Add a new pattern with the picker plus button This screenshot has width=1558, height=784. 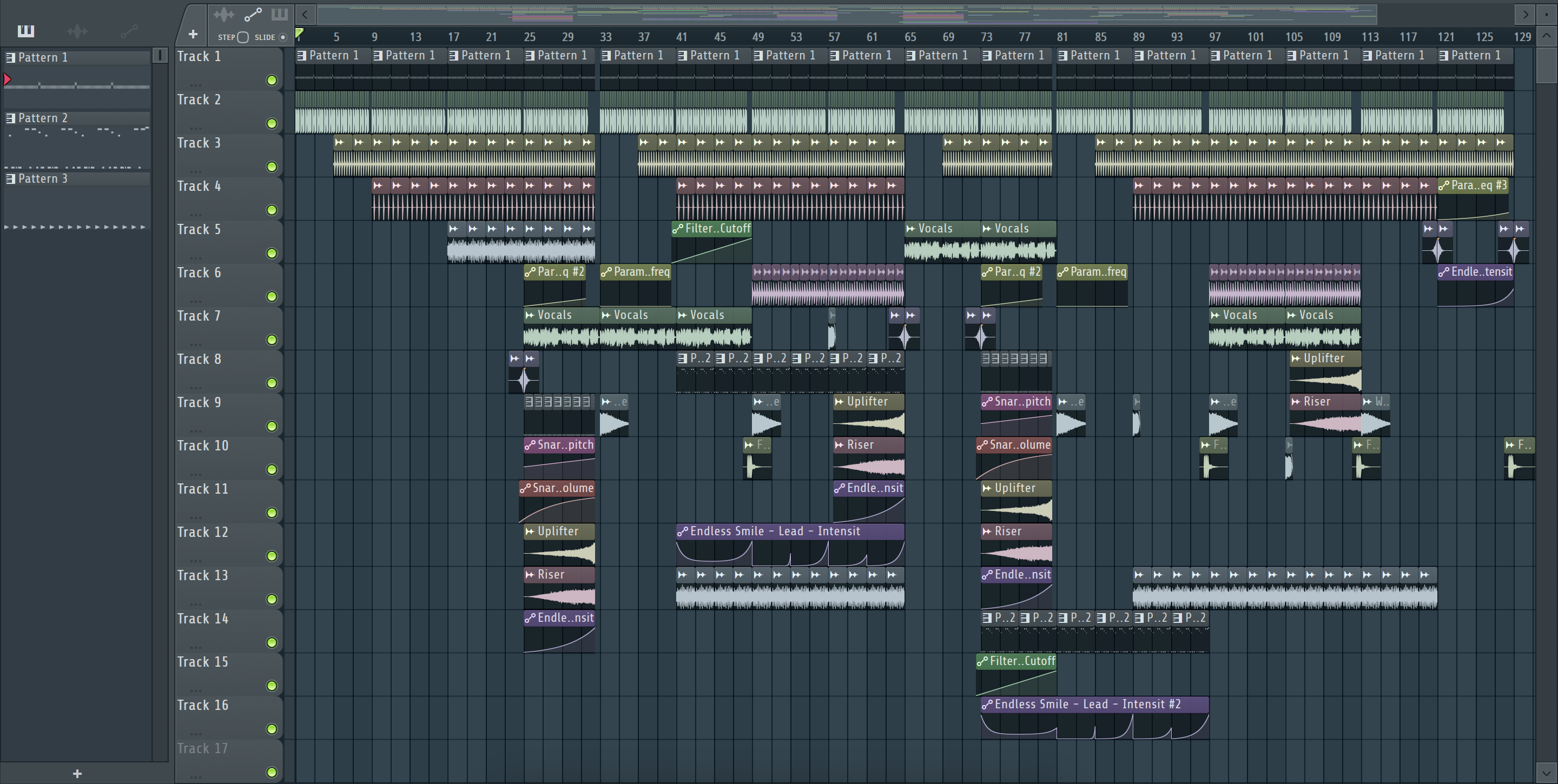click(77, 773)
